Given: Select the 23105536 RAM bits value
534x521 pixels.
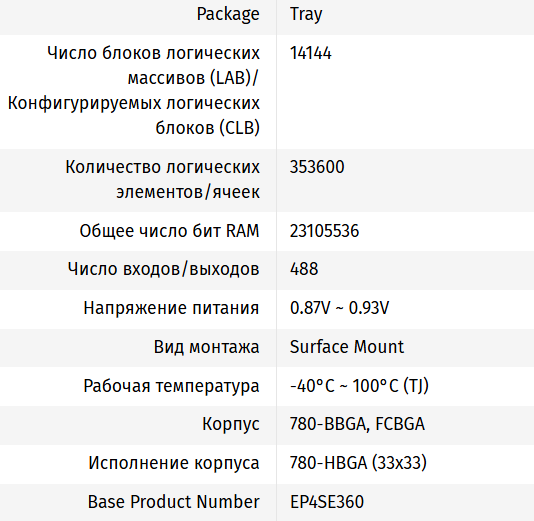Looking at the screenshot, I should tap(324, 231).
